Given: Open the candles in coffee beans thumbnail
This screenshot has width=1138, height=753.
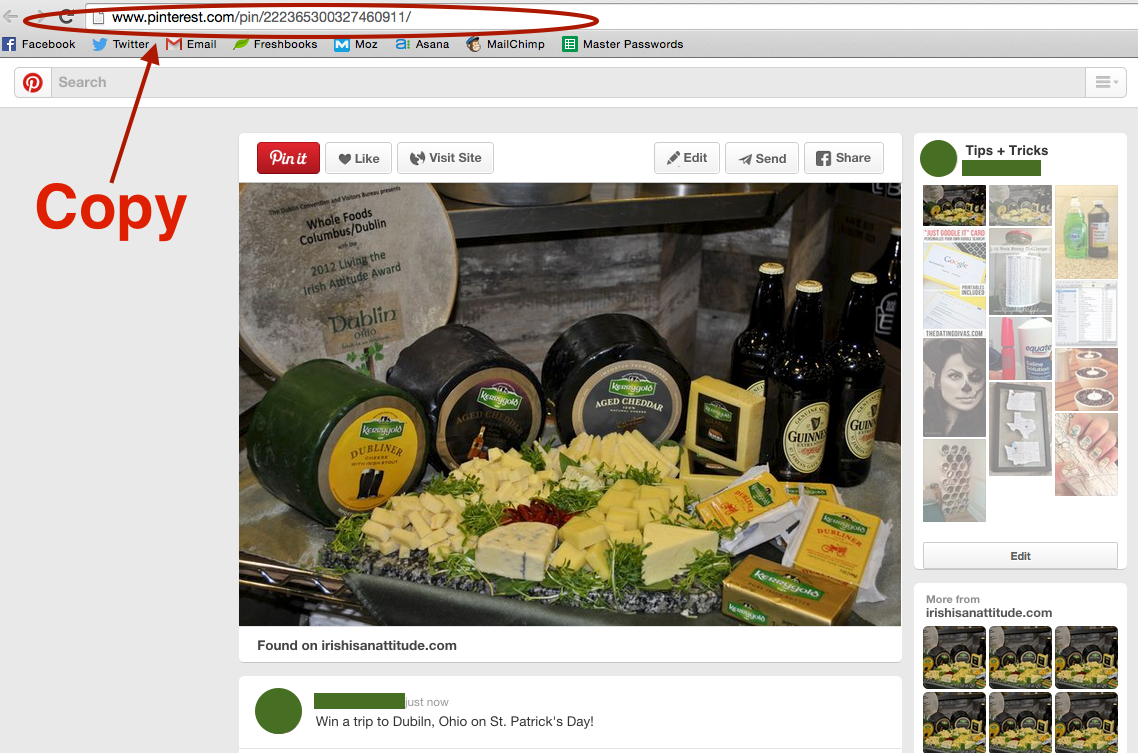Looking at the screenshot, I should coord(1086,380).
